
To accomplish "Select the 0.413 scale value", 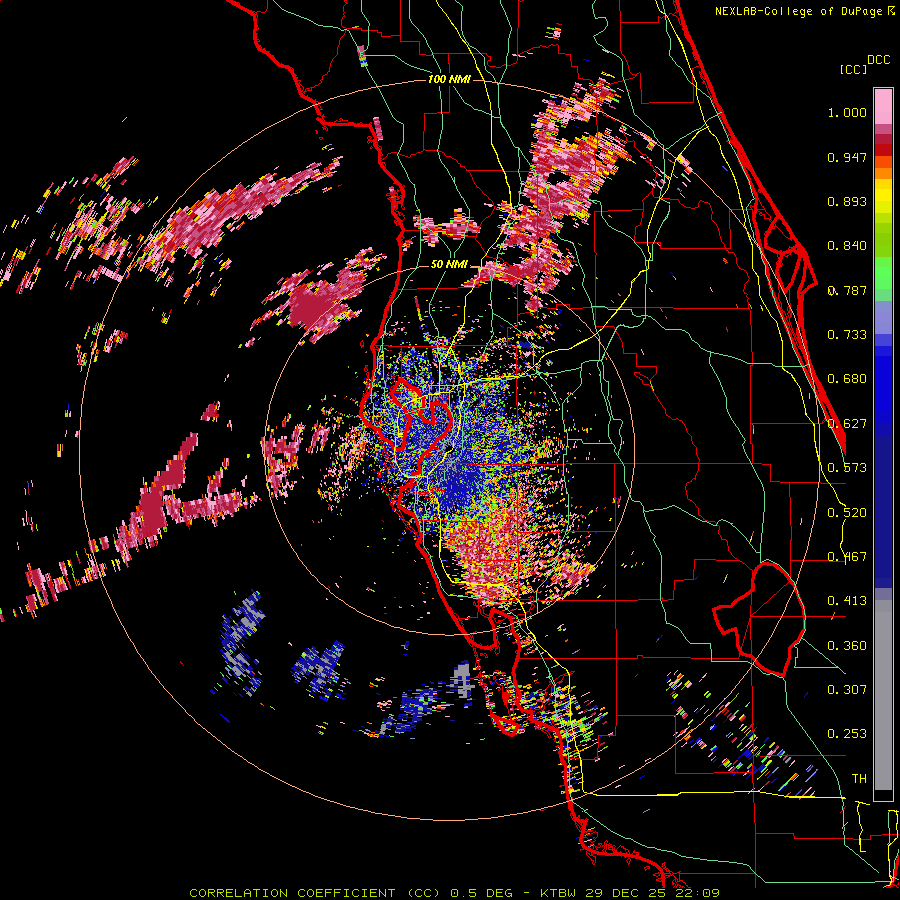I will click(847, 601).
